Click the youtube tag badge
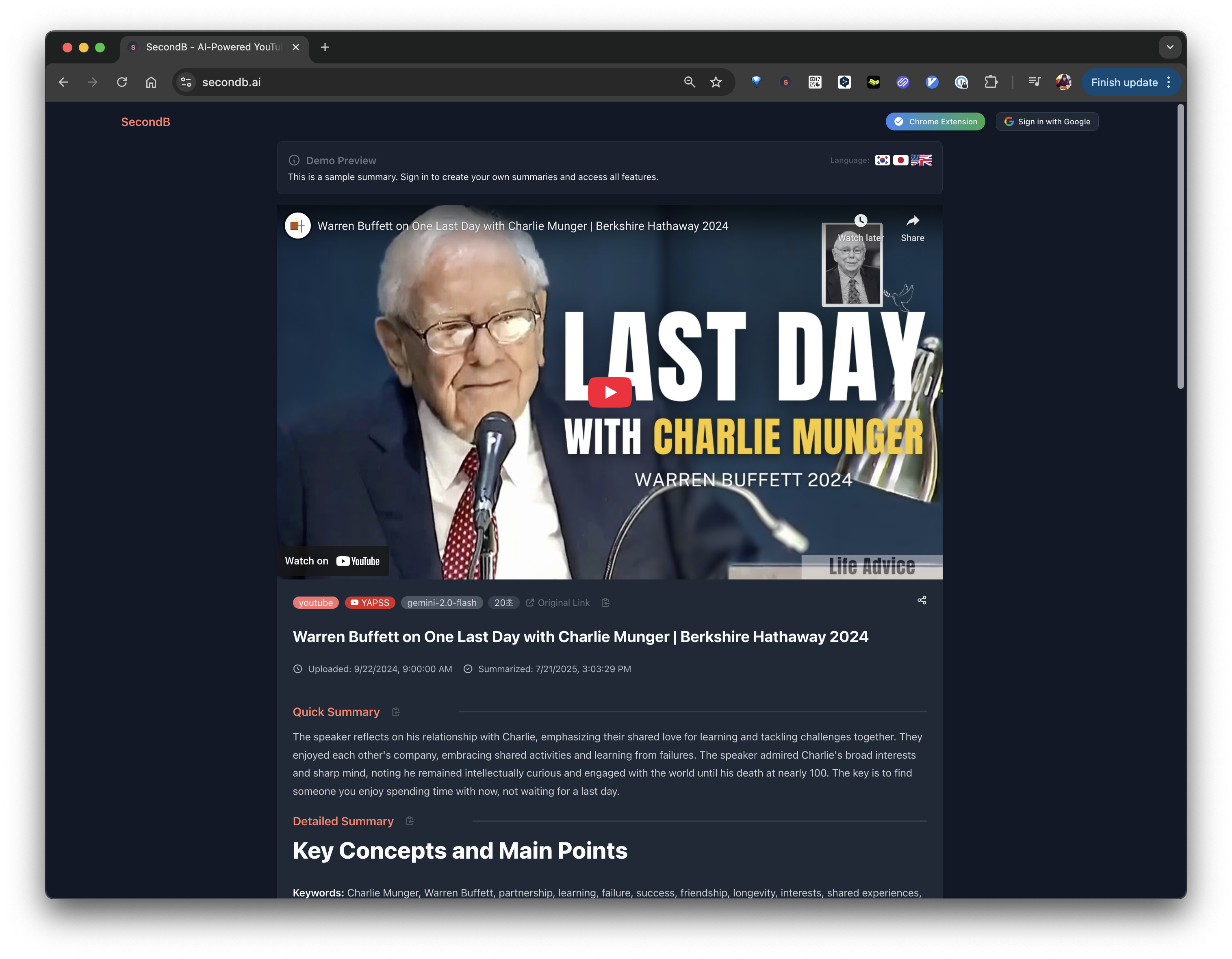 pos(316,603)
